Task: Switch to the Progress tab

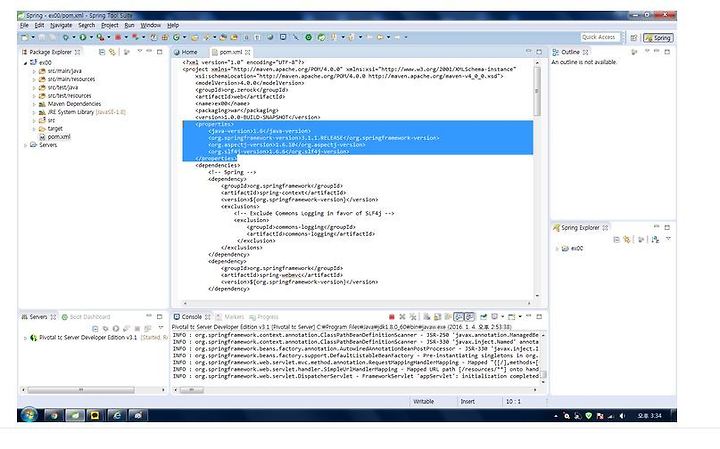Action: pos(264,317)
